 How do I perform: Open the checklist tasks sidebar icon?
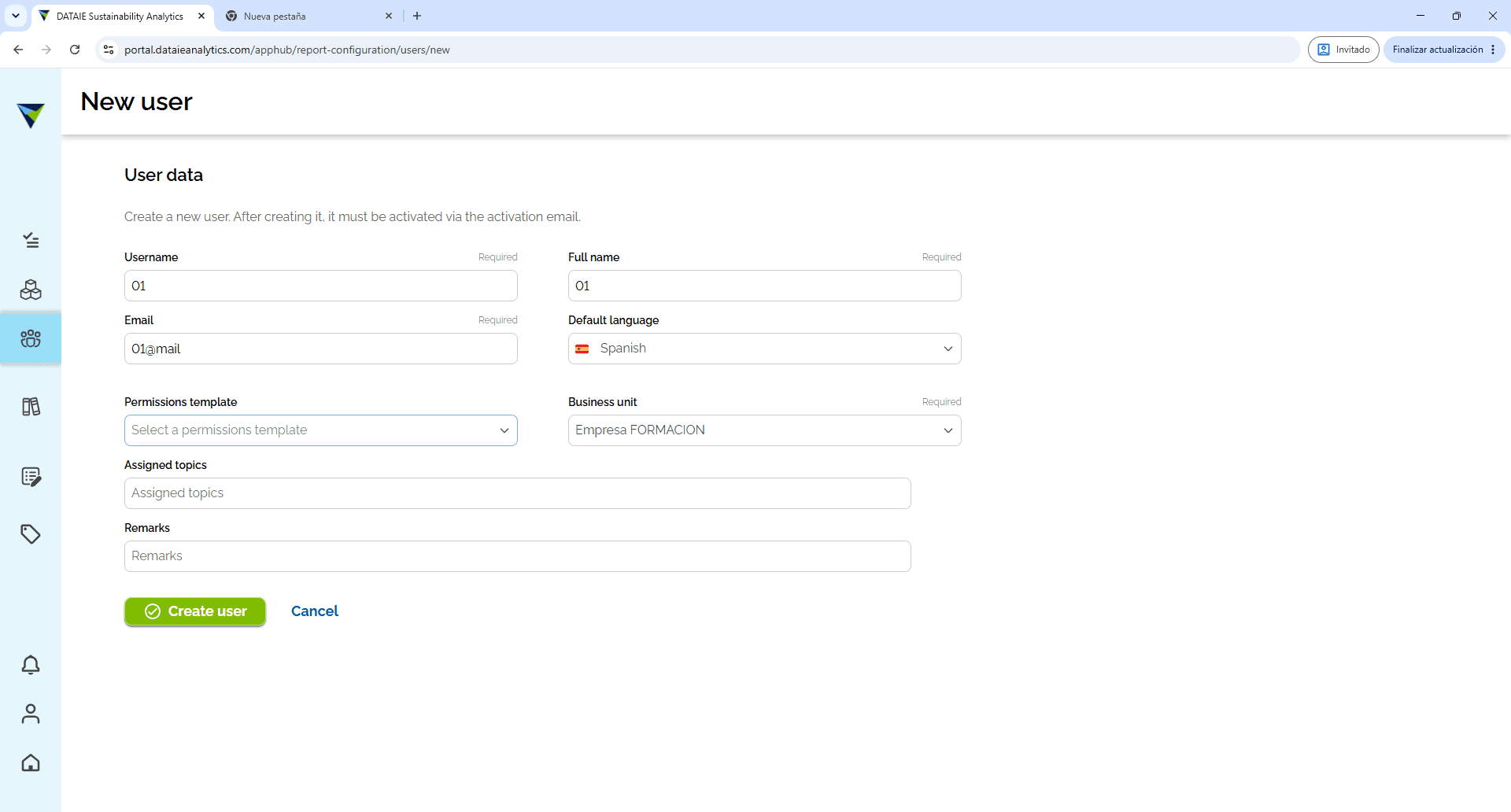31,240
